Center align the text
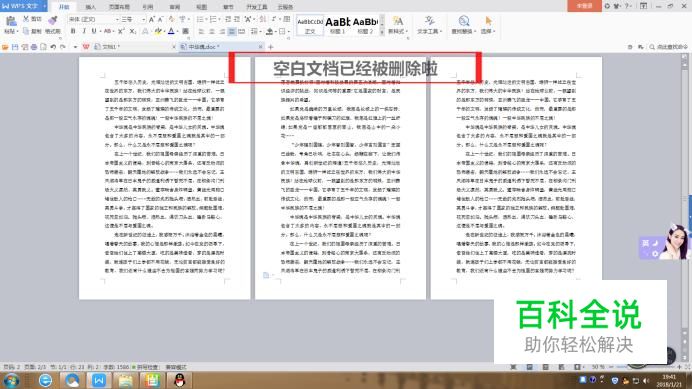Viewport: 692px width, 389px height. (x=212, y=32)
